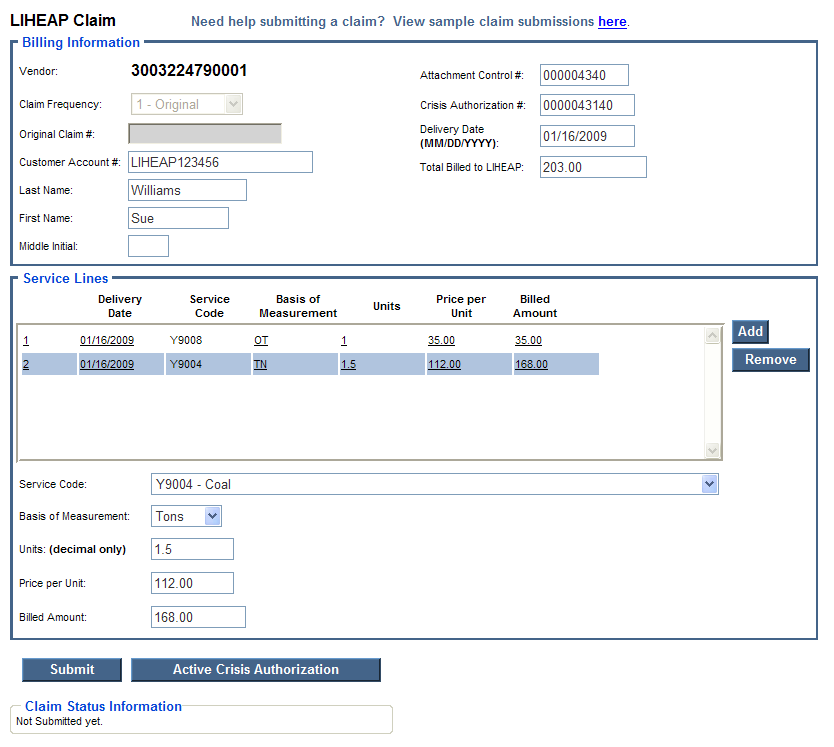Click the Submit button
Screen dimensions: 834x747
point(72,670)
